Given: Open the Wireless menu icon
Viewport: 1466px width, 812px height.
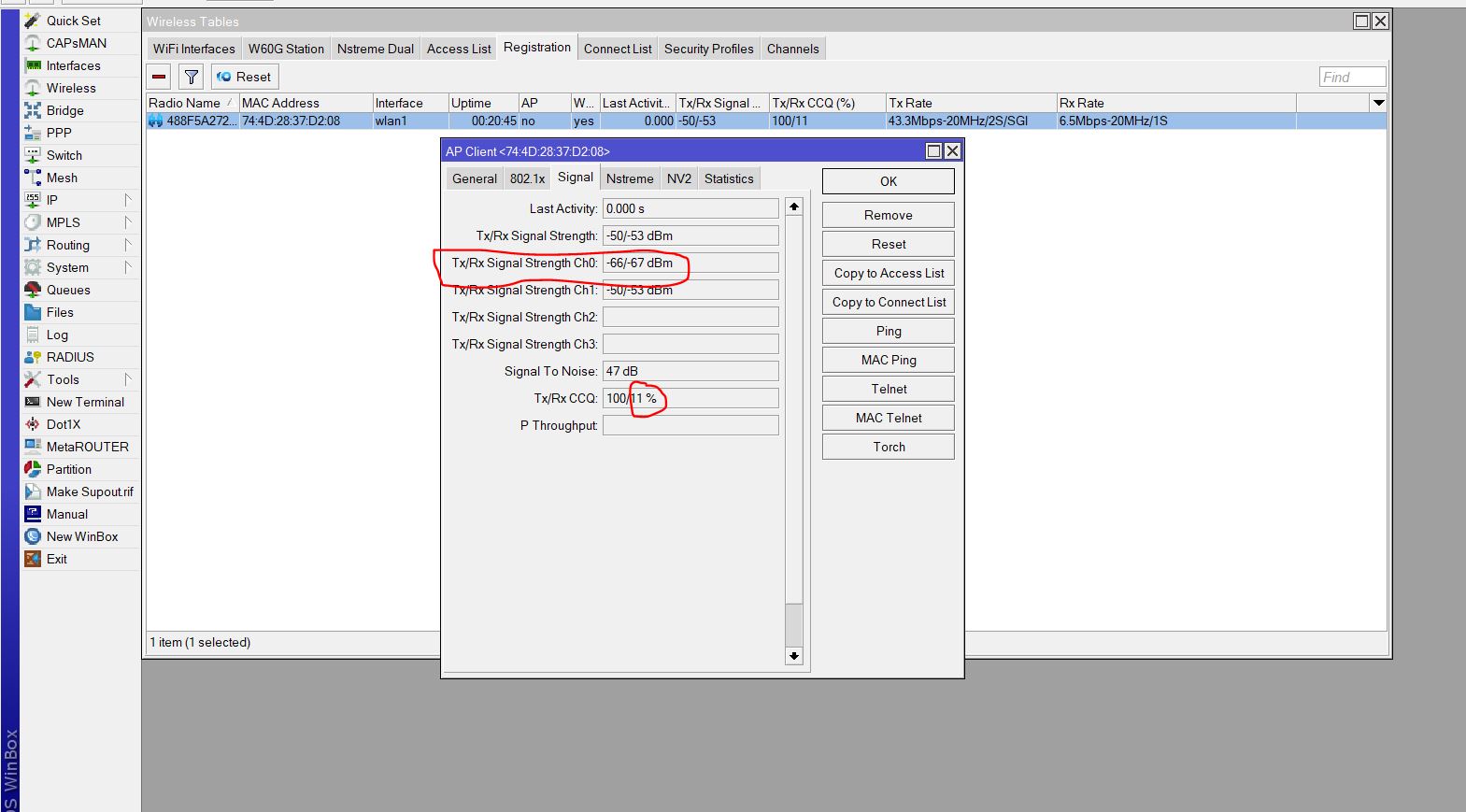Looking at the screenshot, I should [33, 88].
